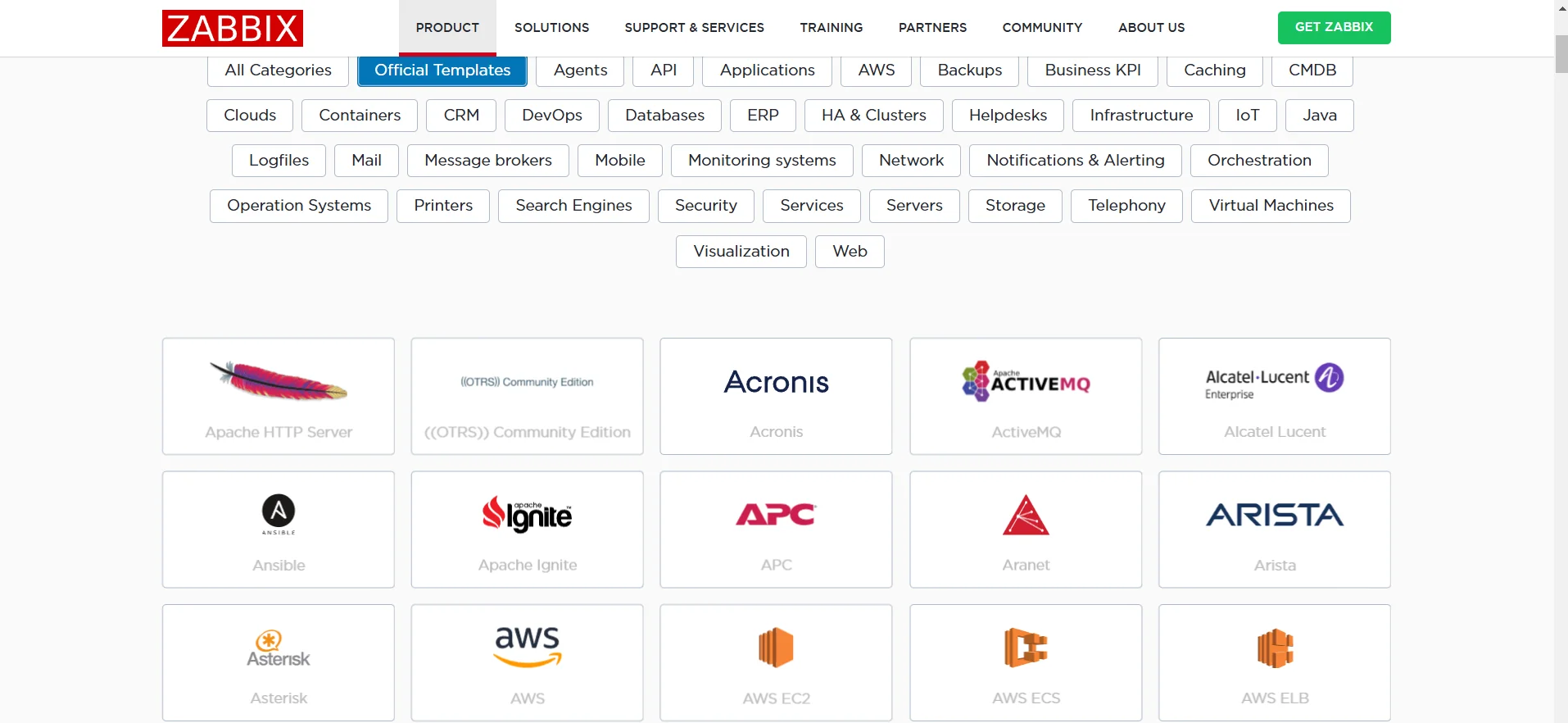Open the Apache HTTP Server feather logo
The image size is (1568, 723).
click(x=279, y=381)
